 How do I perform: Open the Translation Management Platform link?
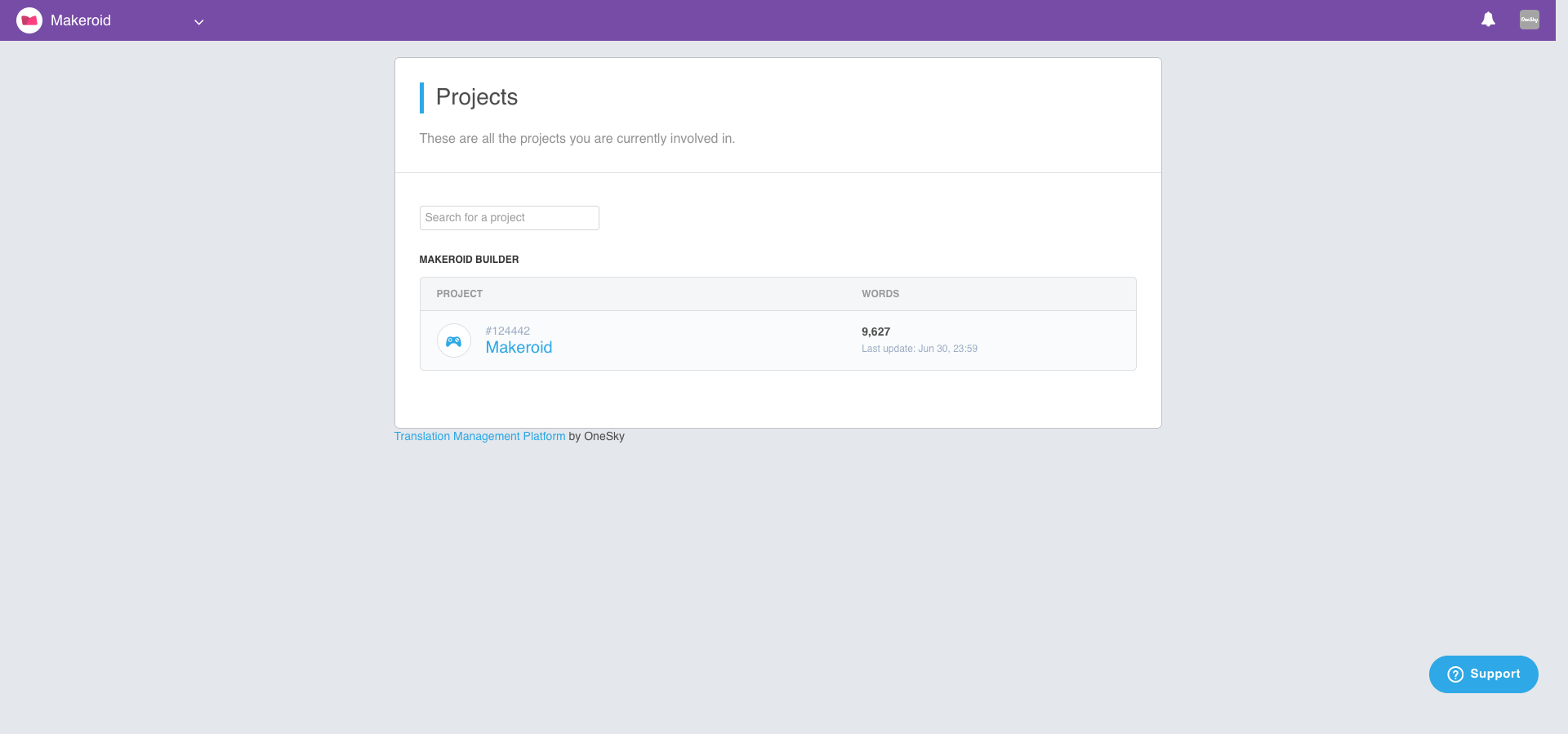click(479, 437)
